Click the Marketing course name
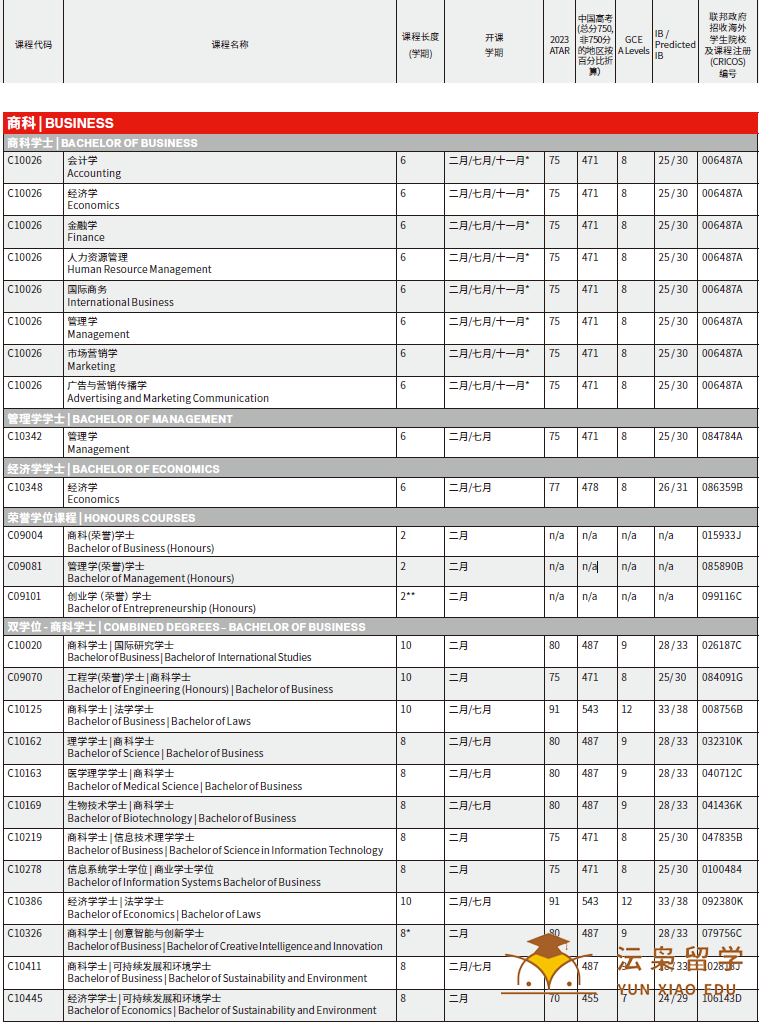The width and height of the screenshot is (759, 1026). point(91,366)
